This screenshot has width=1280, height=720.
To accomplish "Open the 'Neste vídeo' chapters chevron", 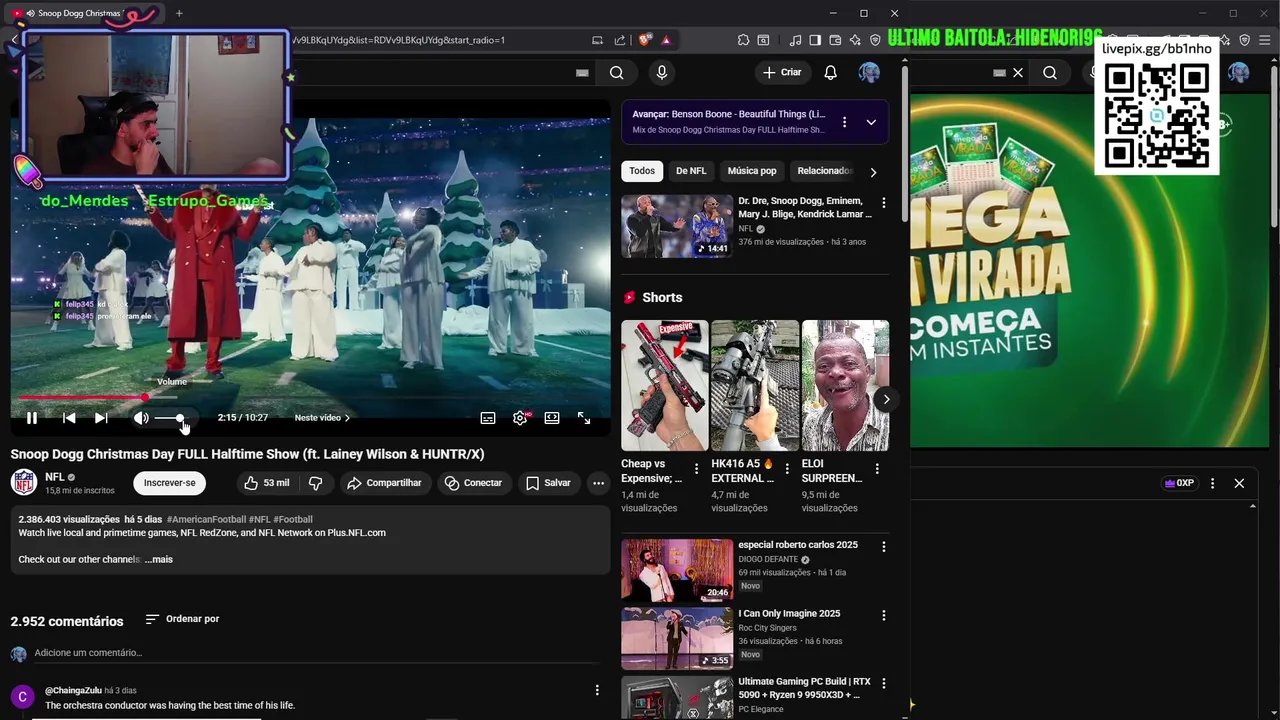I will [347, 418].
